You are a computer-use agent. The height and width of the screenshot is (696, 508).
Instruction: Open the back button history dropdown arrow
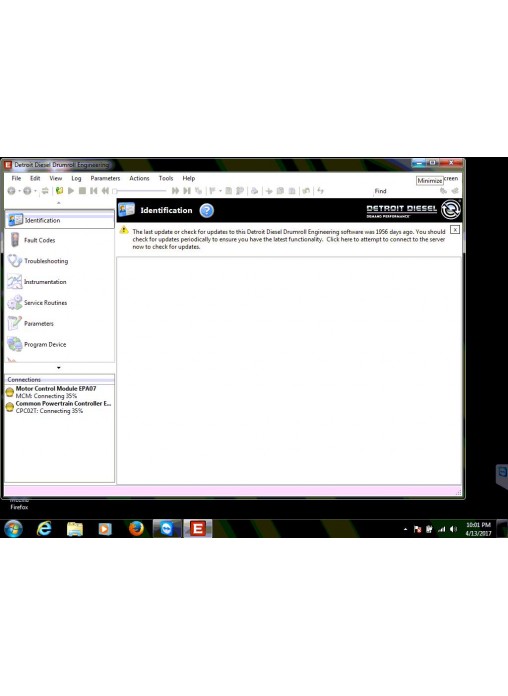[x=20, y=191]
